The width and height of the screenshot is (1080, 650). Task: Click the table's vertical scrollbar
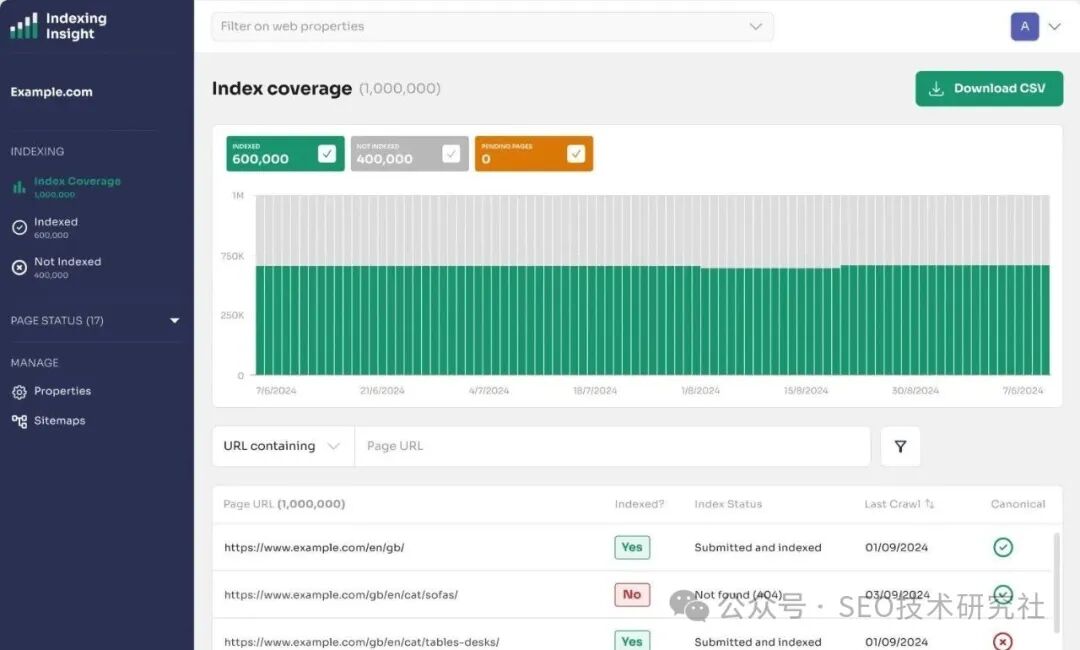click(x=1057, y=580)
